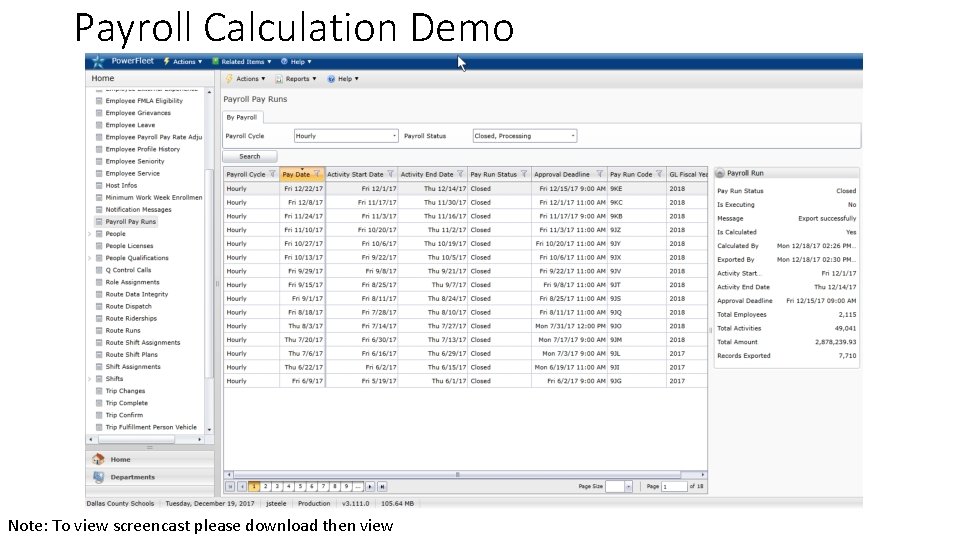
Task: Select the pay run row coded 9KC
Action: coord(465,203)
